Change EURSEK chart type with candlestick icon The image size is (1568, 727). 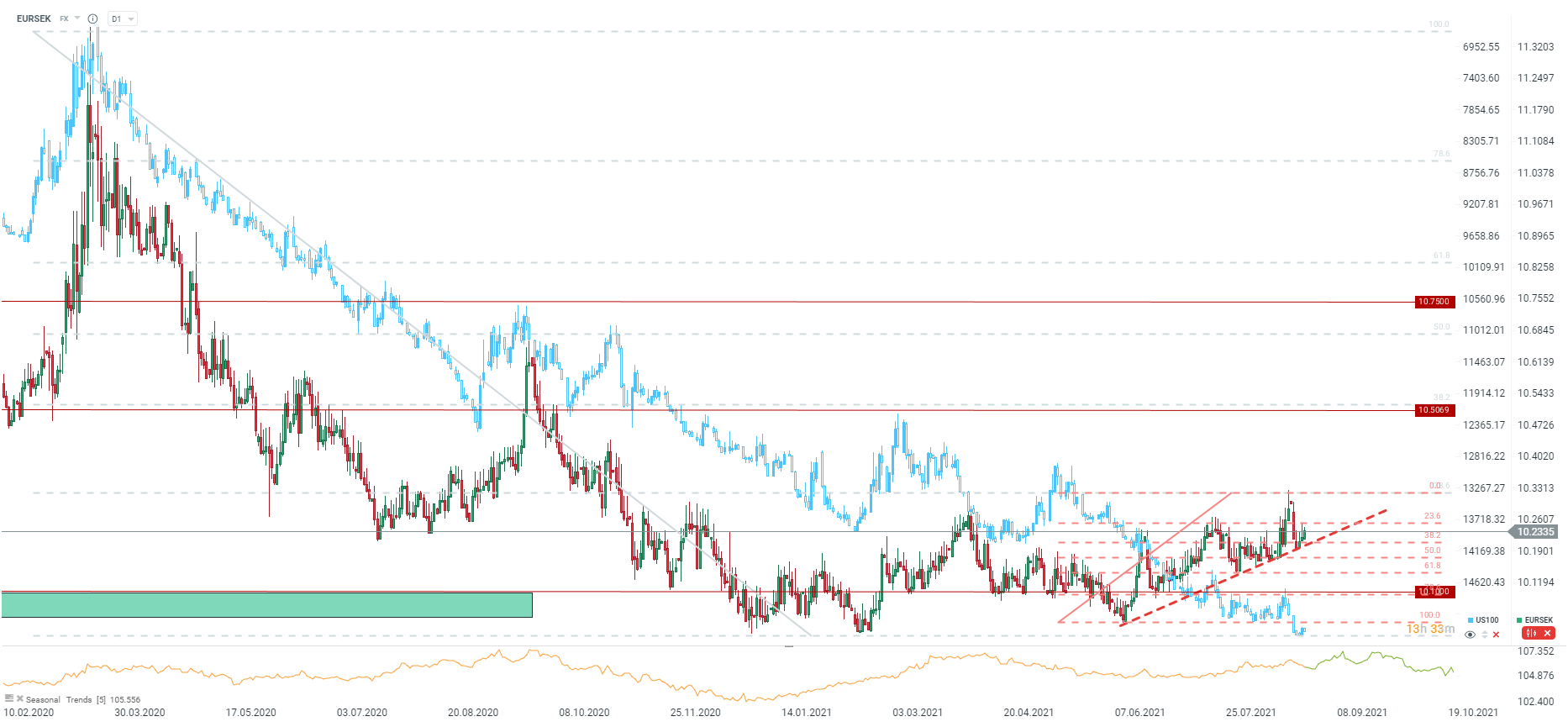tap(1530, 633)
